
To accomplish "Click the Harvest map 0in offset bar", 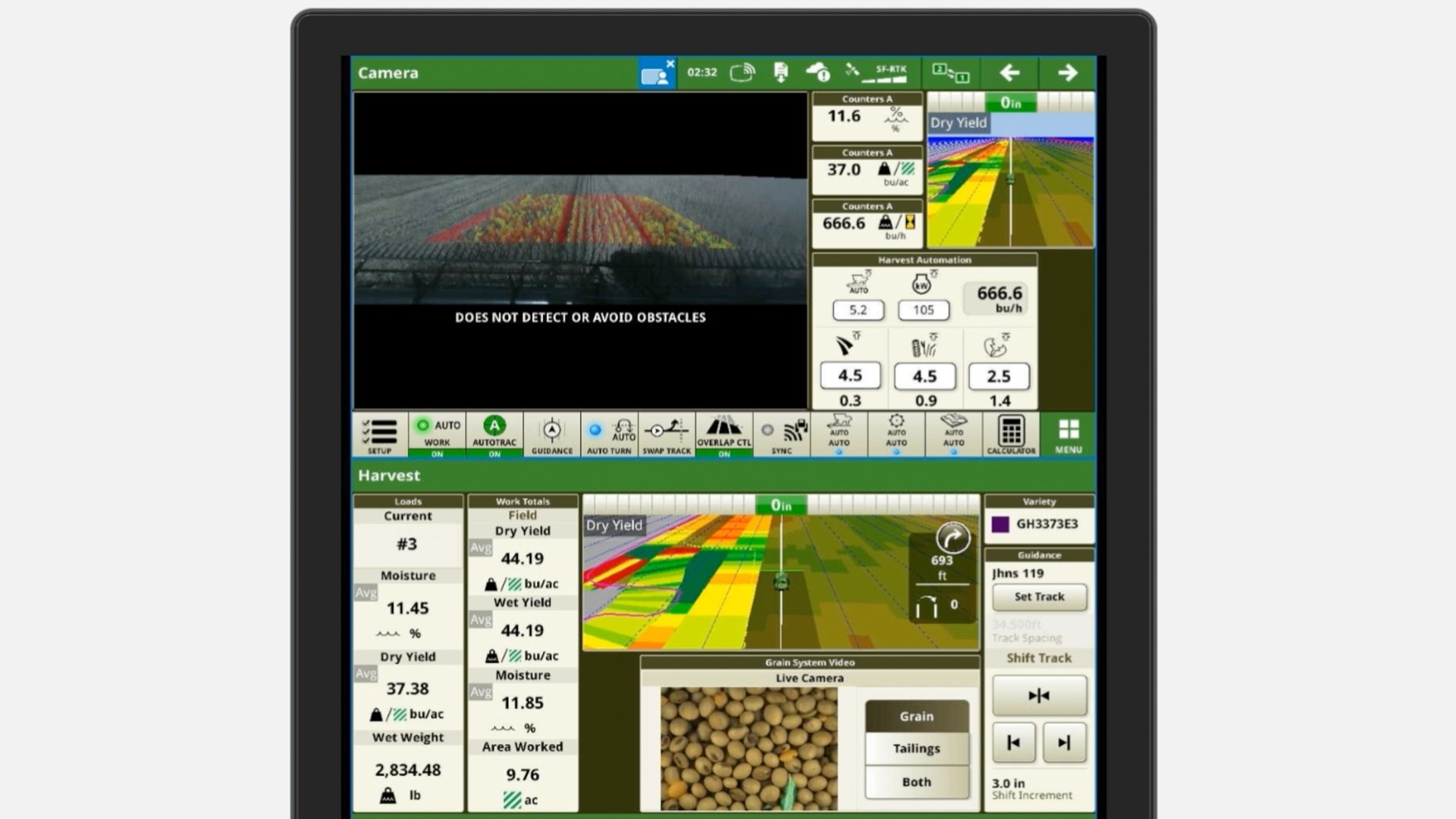I will (781, 505).
